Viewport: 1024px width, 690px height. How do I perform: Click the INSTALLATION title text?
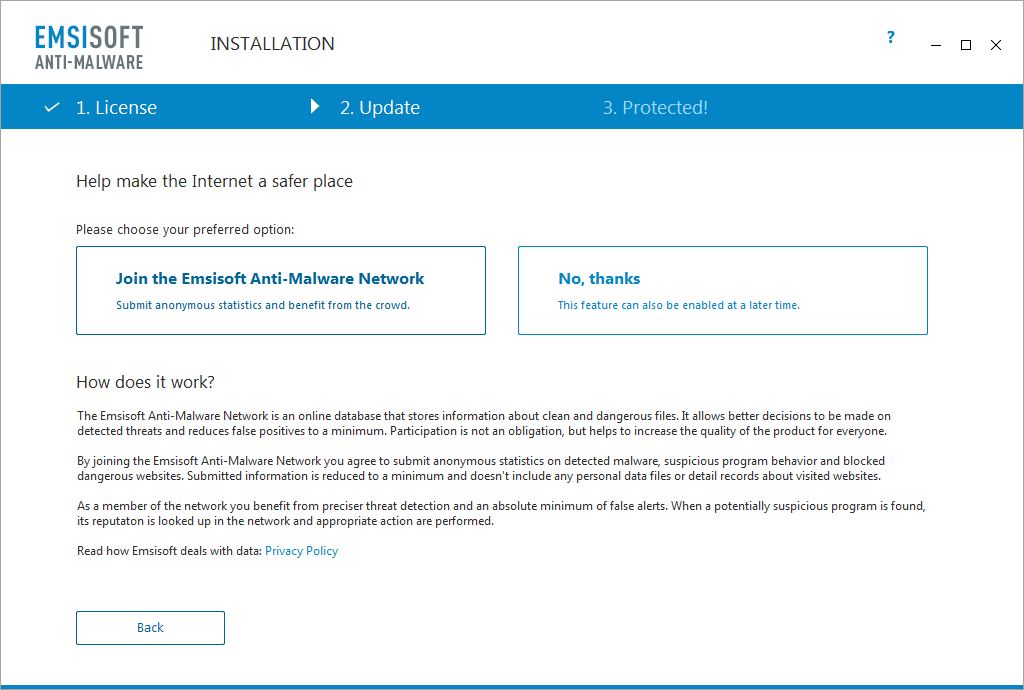[272, 44]
